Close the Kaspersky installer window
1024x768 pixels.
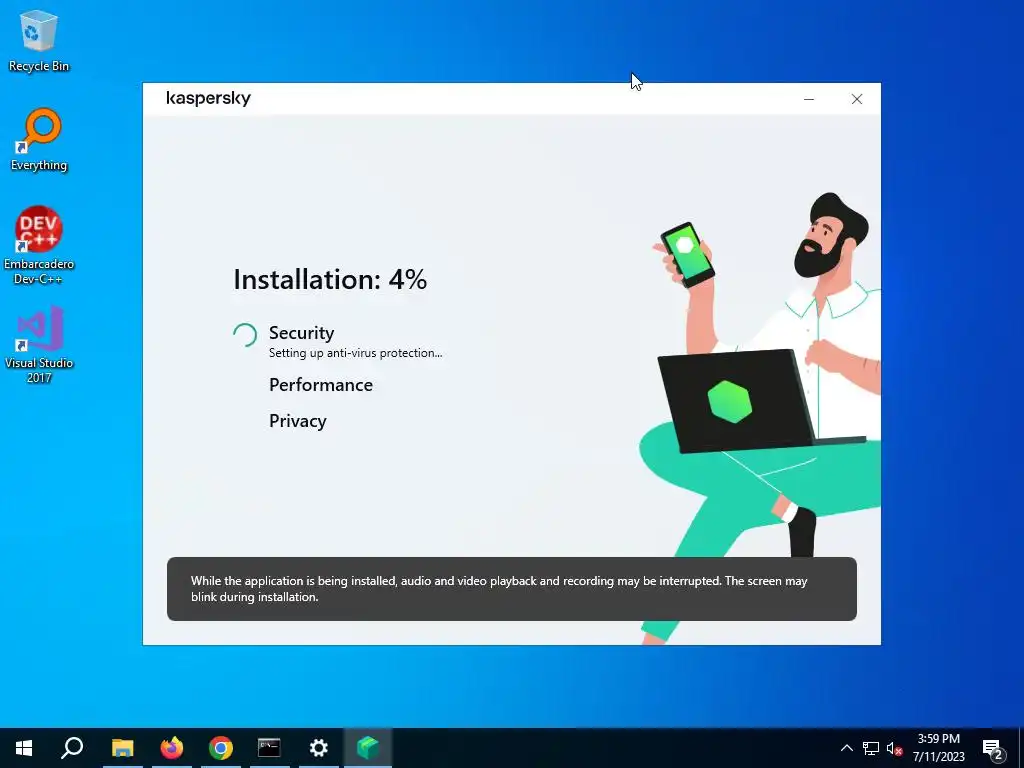(857, 99)
